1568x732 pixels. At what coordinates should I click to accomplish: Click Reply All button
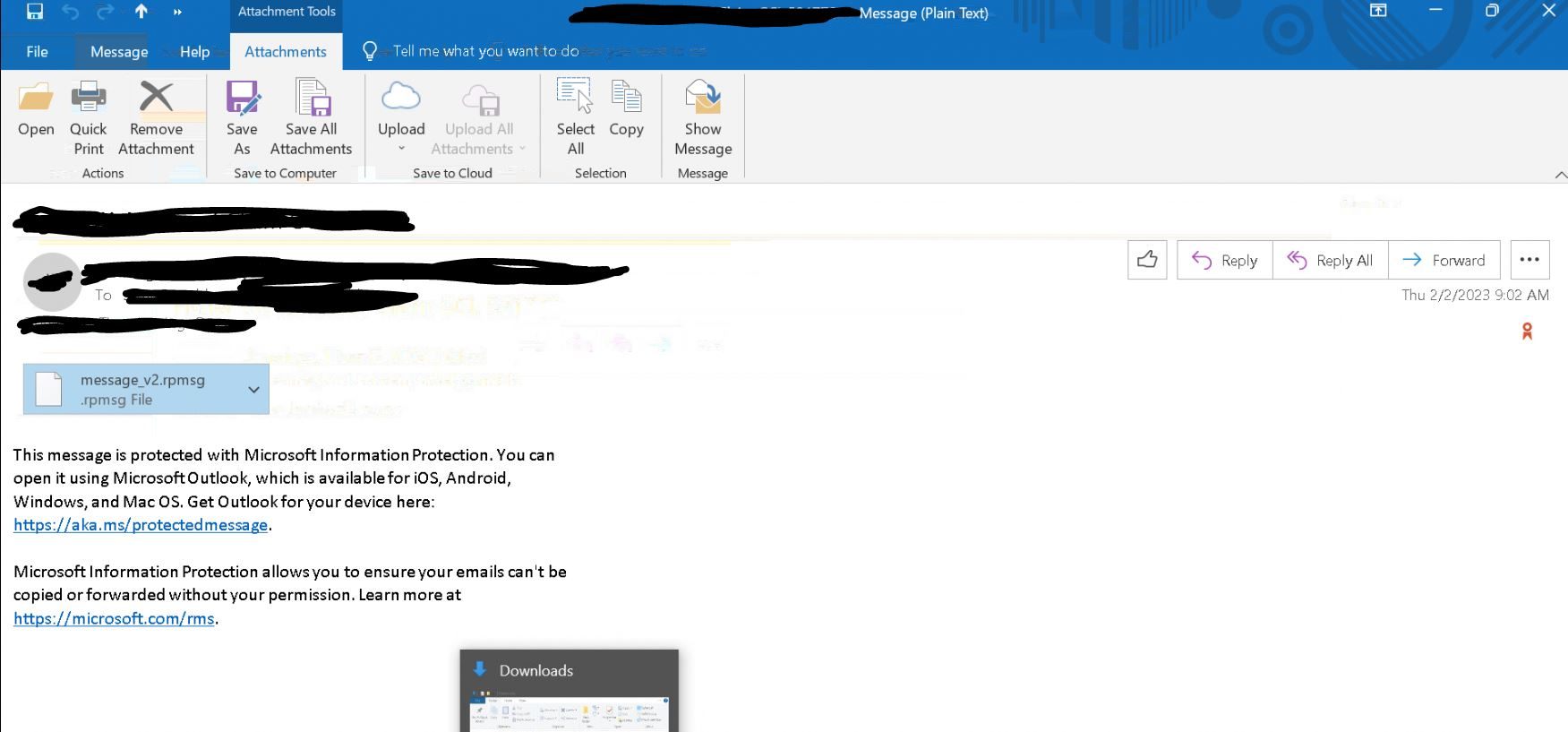coord(1330,260)
